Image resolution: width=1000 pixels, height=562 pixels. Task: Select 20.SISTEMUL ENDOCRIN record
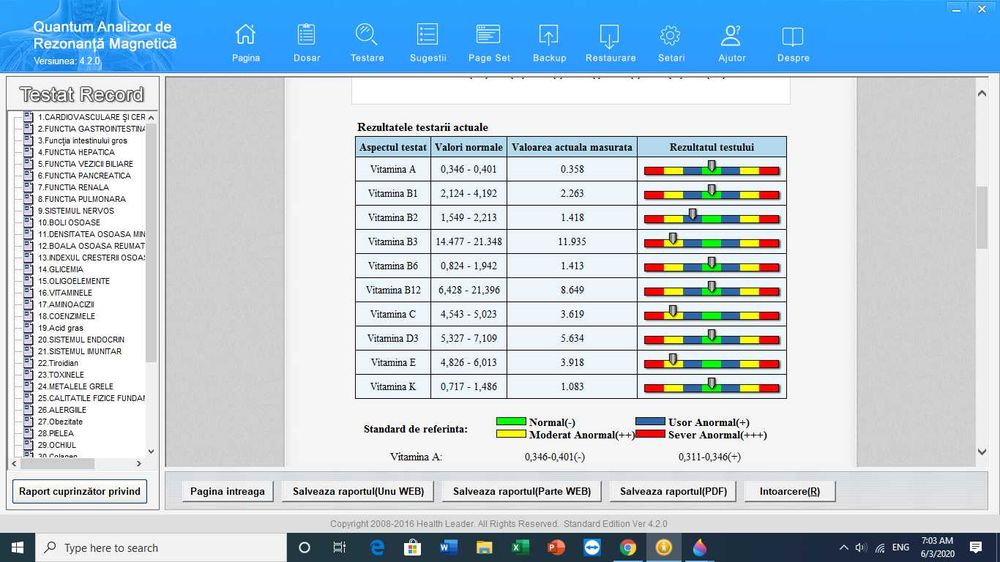[81, 340]
